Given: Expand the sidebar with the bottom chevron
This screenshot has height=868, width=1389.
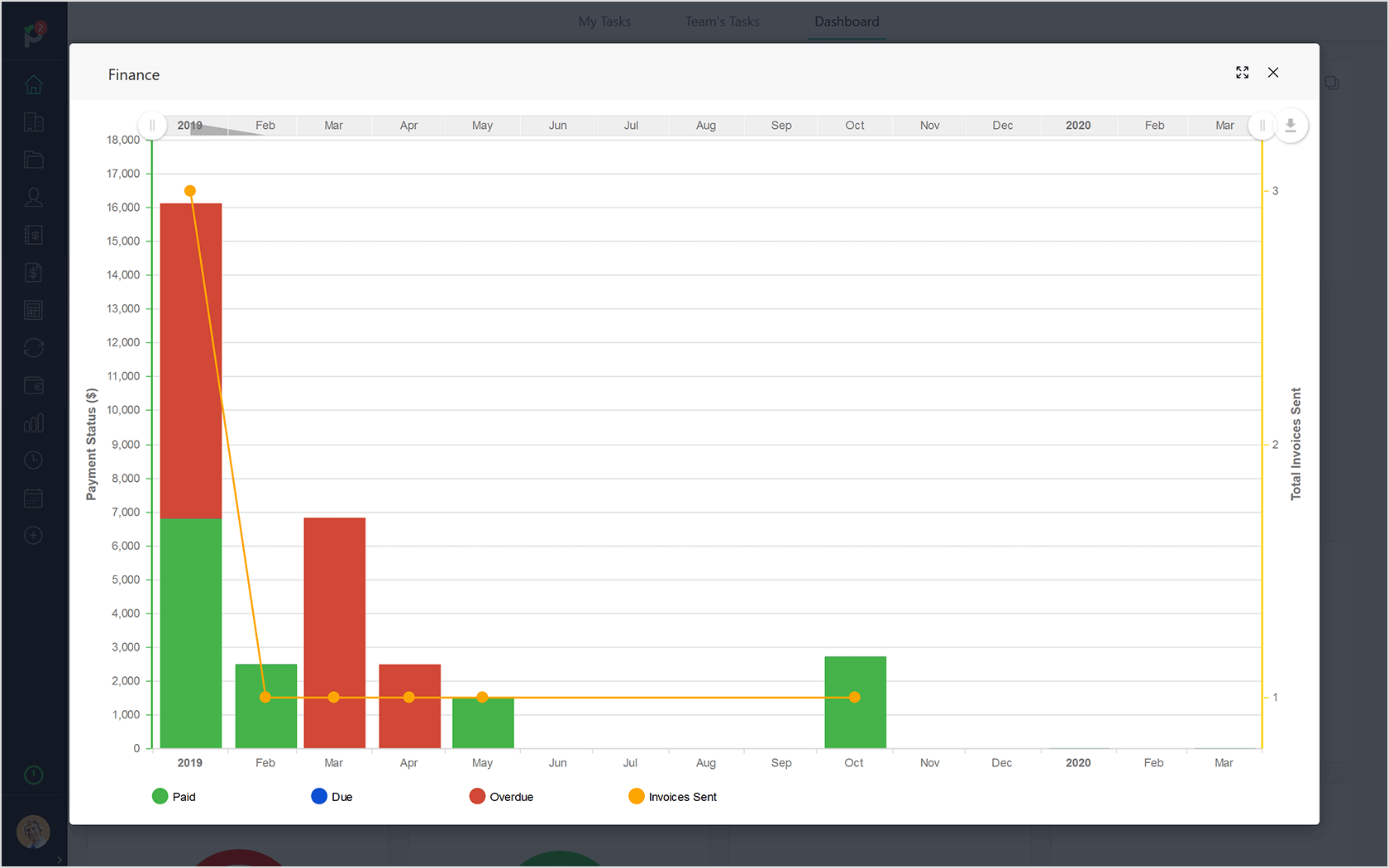Looking at the screenshot, I should tap(59, 860).
